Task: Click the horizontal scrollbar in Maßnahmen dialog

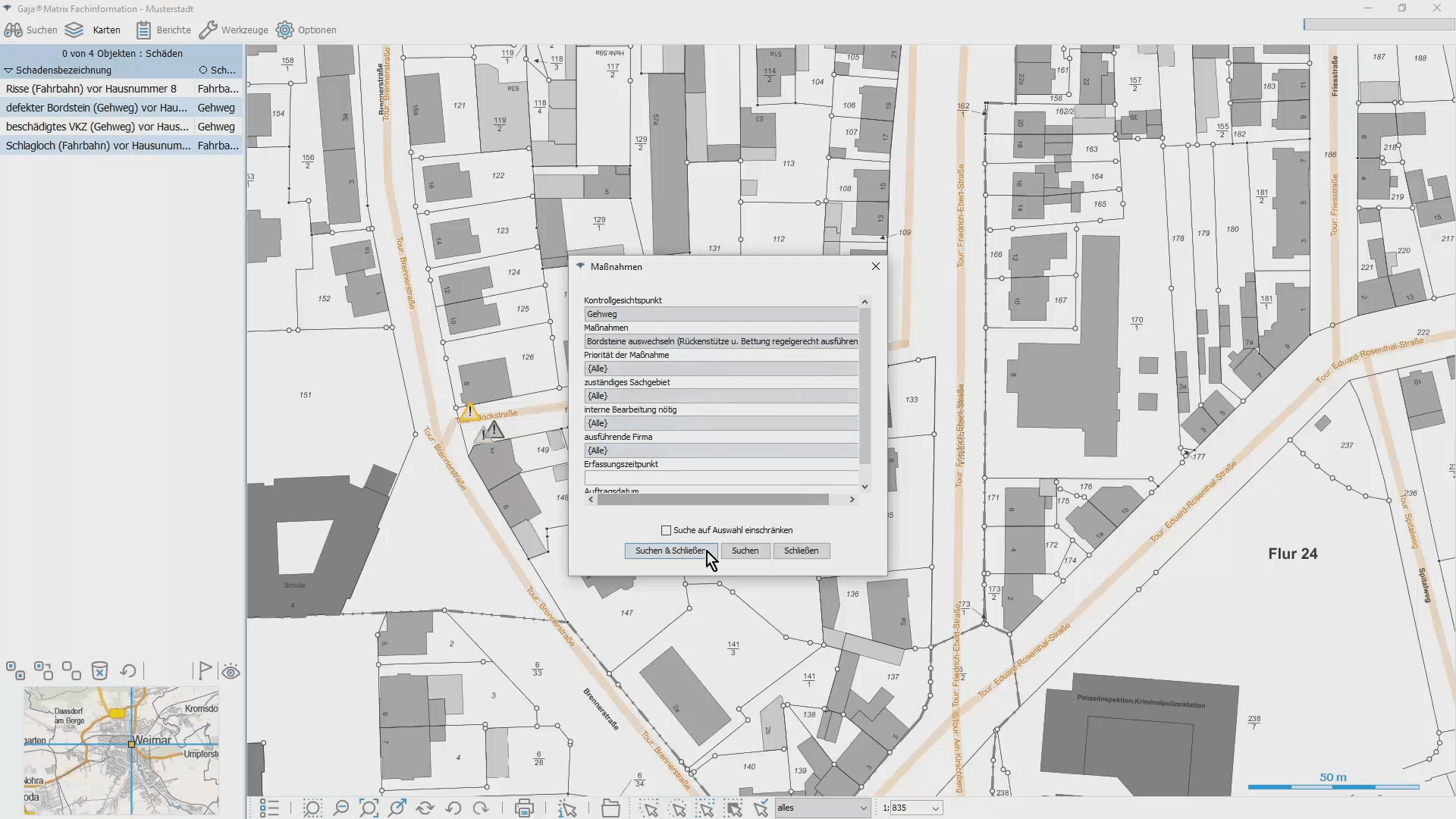Action: click(x=712, y=500)
